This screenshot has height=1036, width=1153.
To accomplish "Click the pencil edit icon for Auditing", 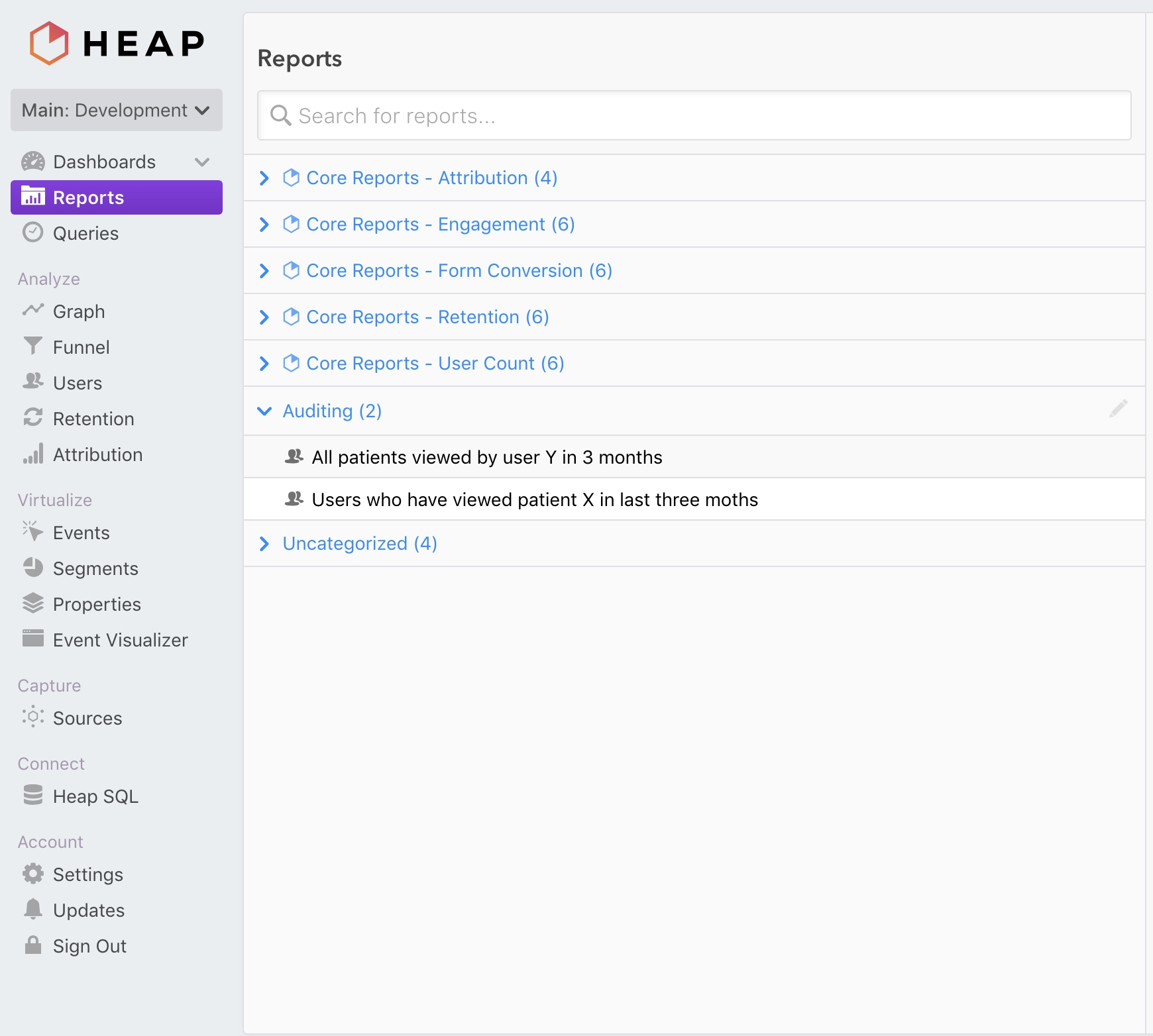I will click(1118, 409).
